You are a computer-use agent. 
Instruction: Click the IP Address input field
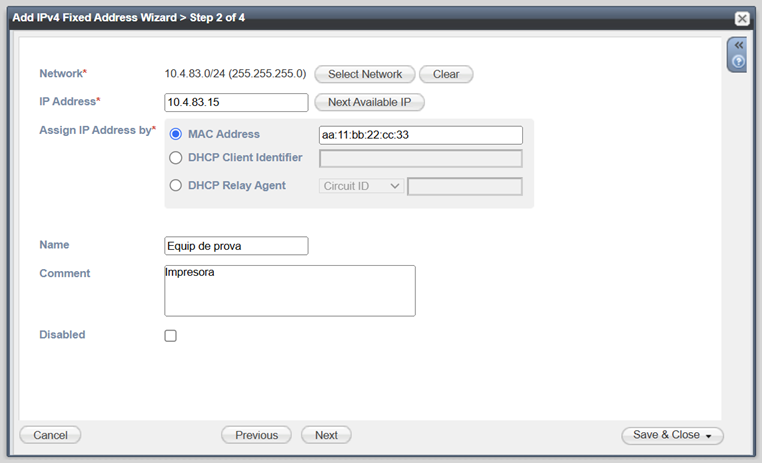(x=236, y=102)
